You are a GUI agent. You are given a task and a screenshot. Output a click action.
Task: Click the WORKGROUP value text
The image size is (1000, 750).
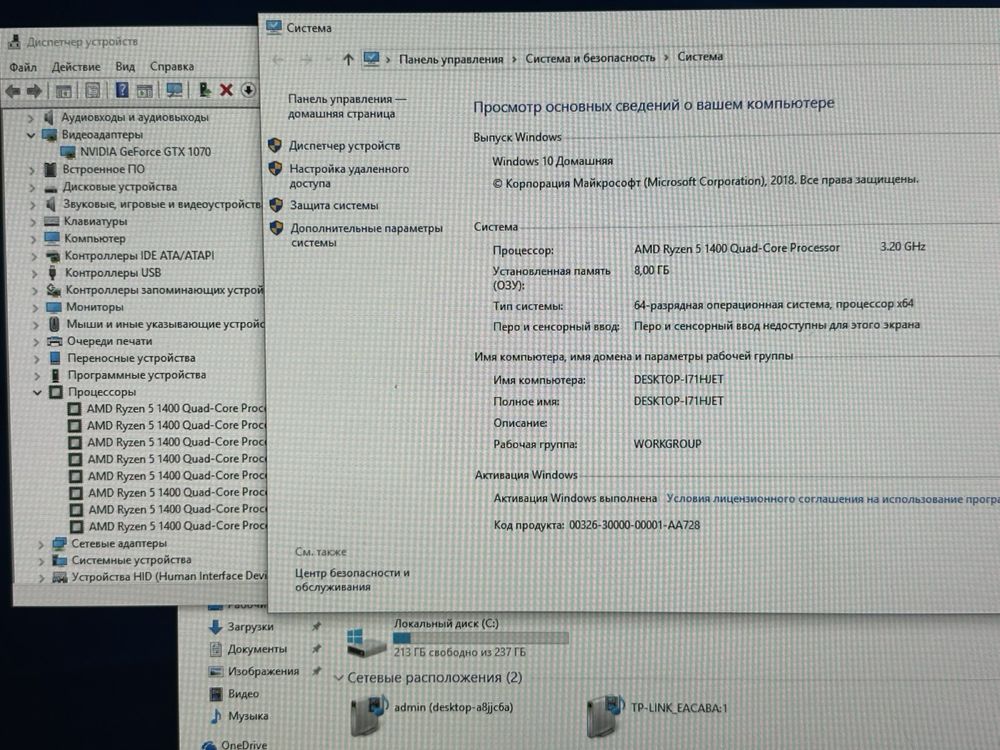[x=667, y=444]
